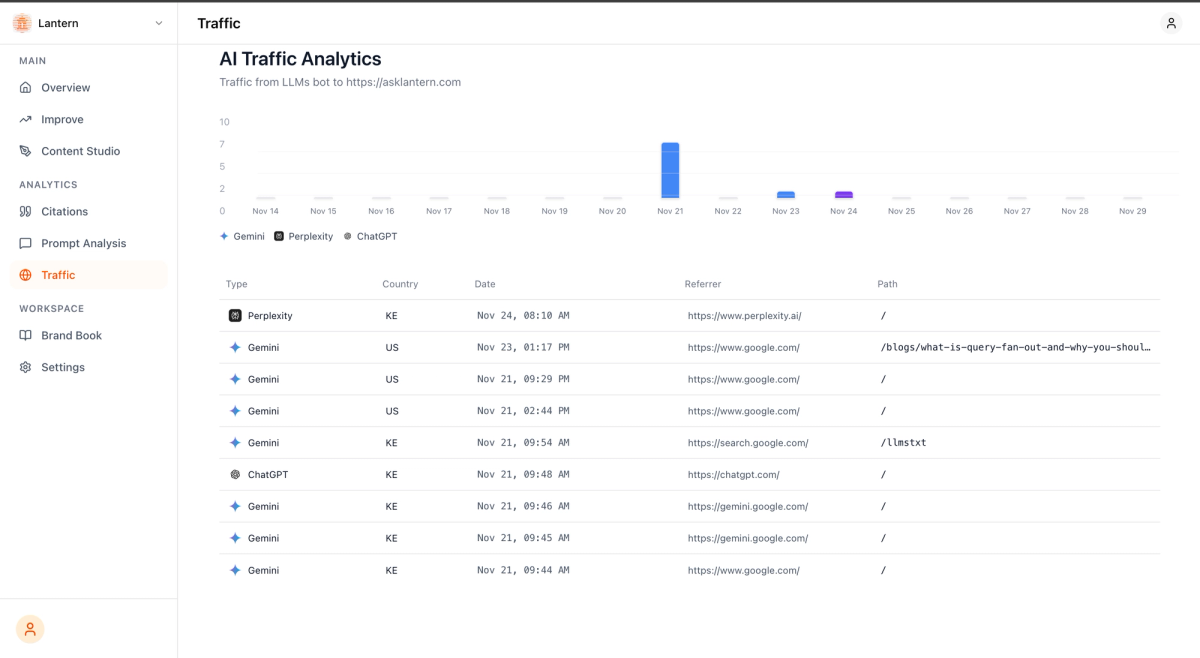This screenshot has width=1200, height=658.
Task: Toggle Perplexity legend label
Action: 311,236
